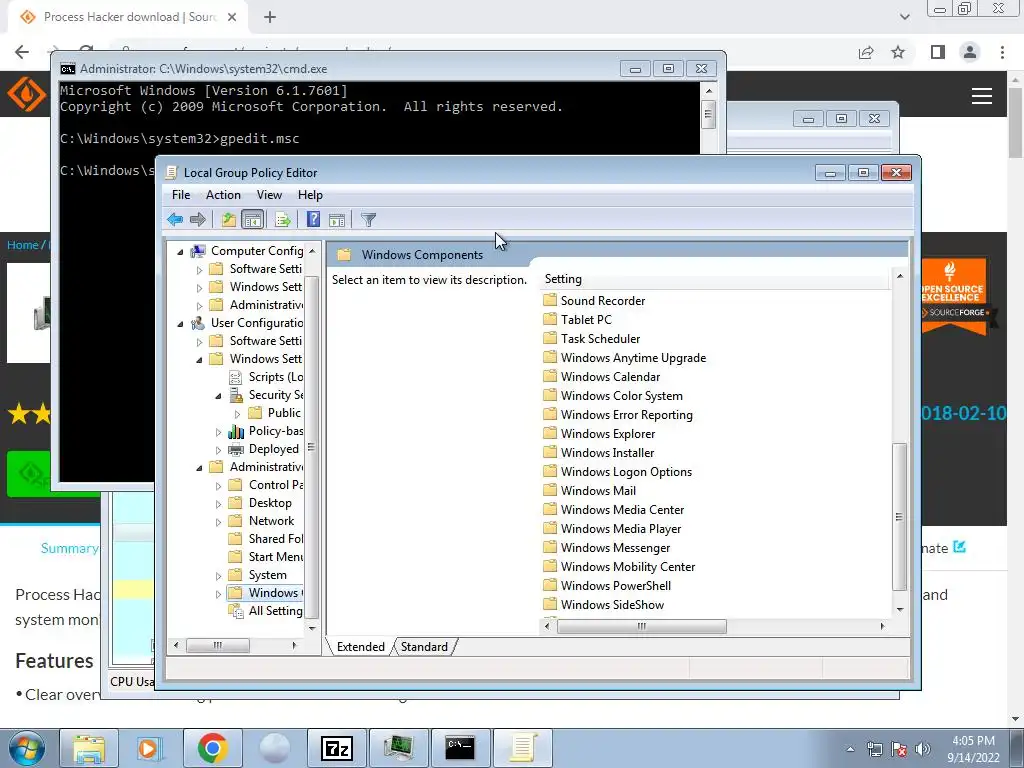This screenshot has width=1024, height=768.
Task: Select the Windows Components tree item
Action: tap(265, 593)
